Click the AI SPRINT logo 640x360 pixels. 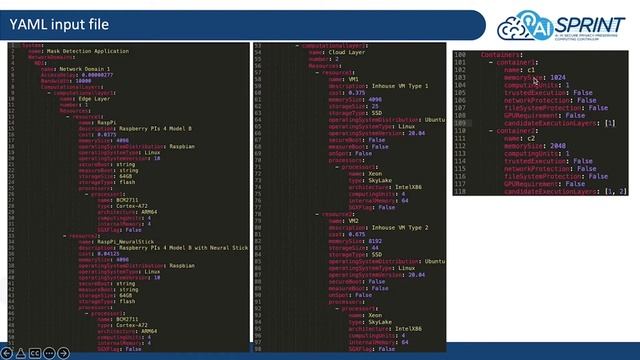point(560,25)
